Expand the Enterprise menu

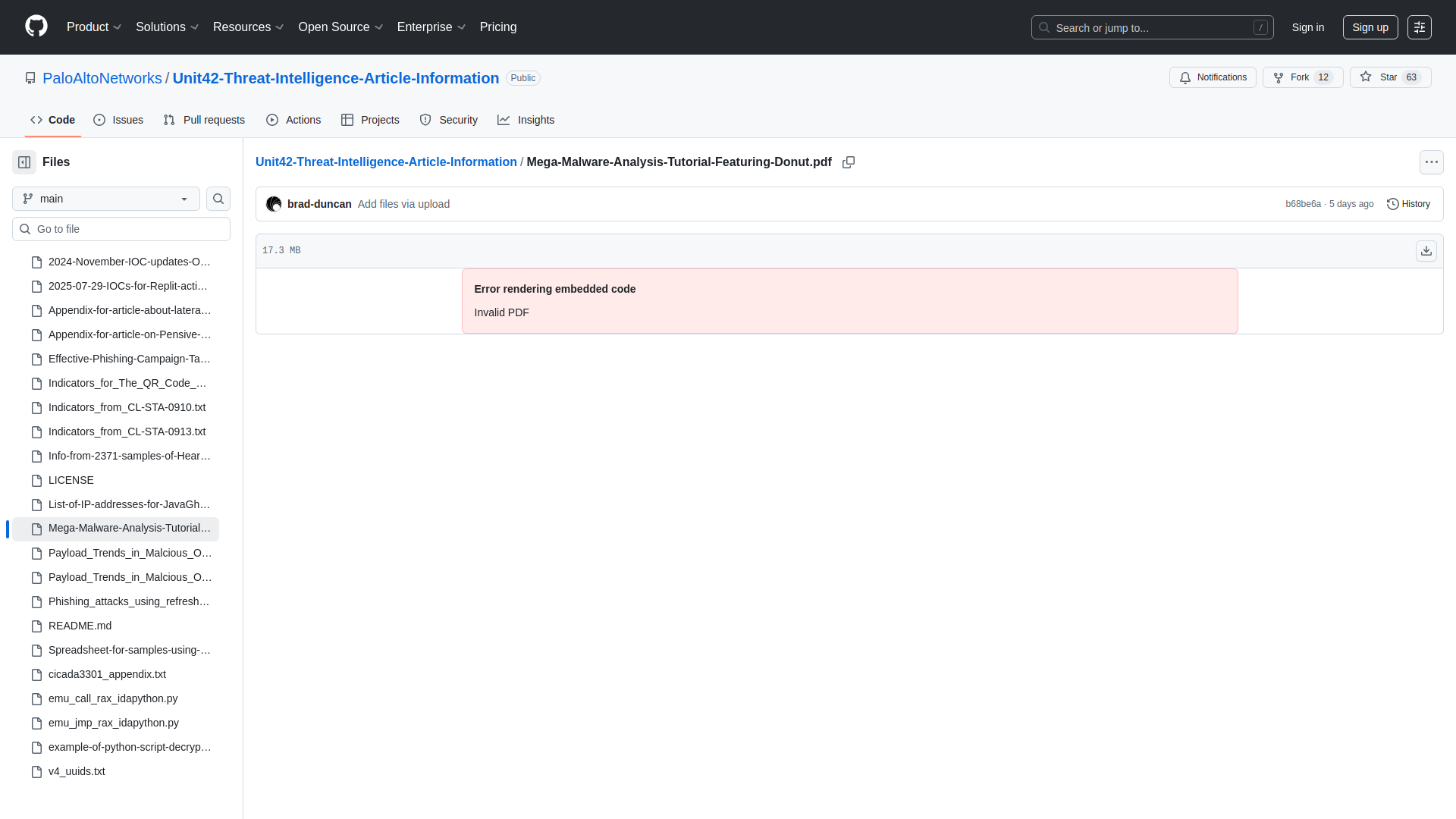coord(431,27)
